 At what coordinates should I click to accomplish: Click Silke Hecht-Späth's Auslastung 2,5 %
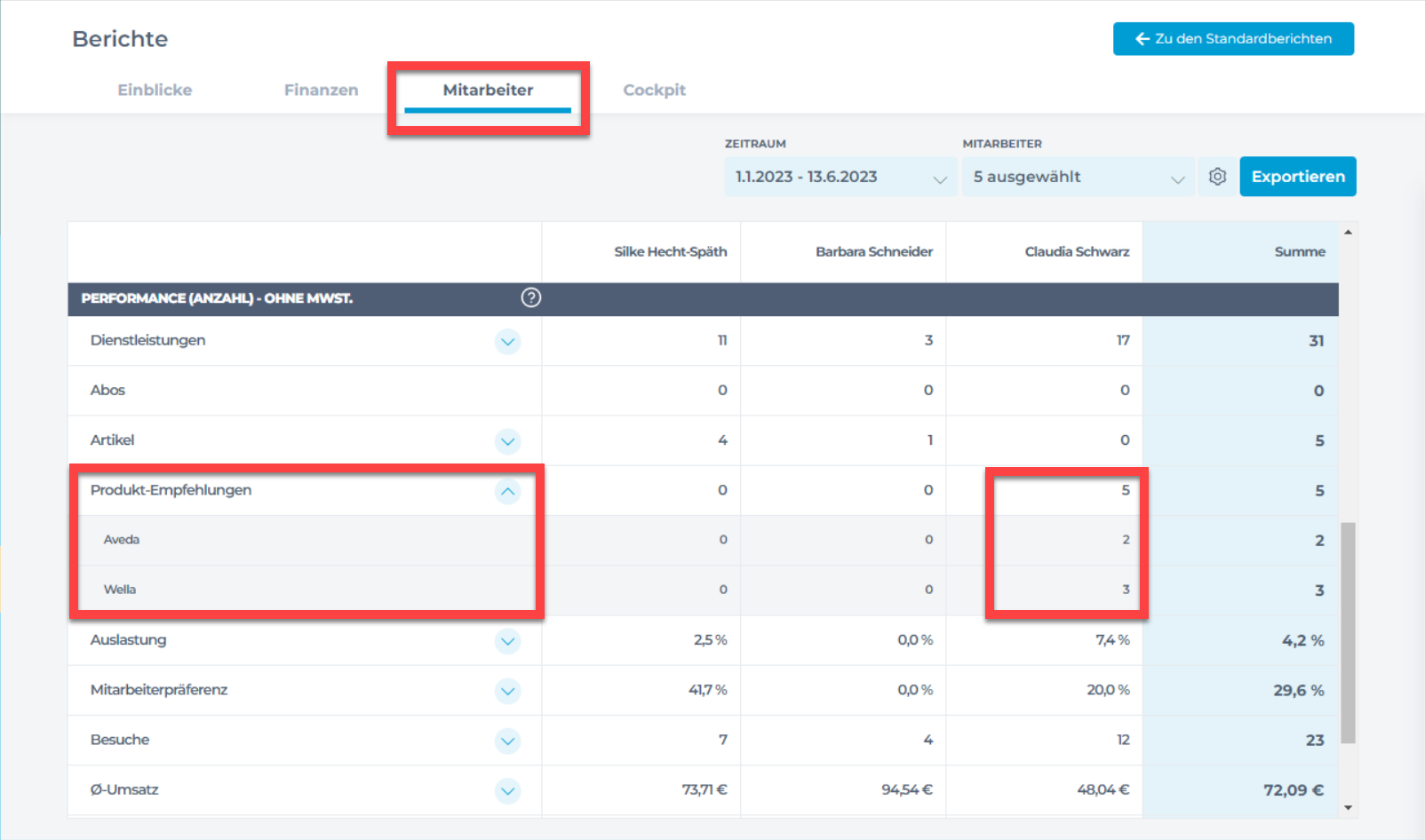710,640
